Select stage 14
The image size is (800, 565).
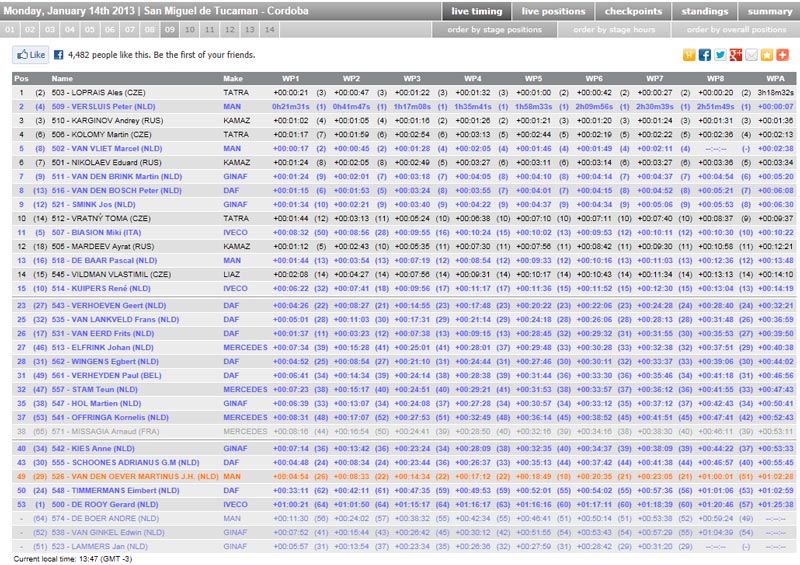pos(269,30)
